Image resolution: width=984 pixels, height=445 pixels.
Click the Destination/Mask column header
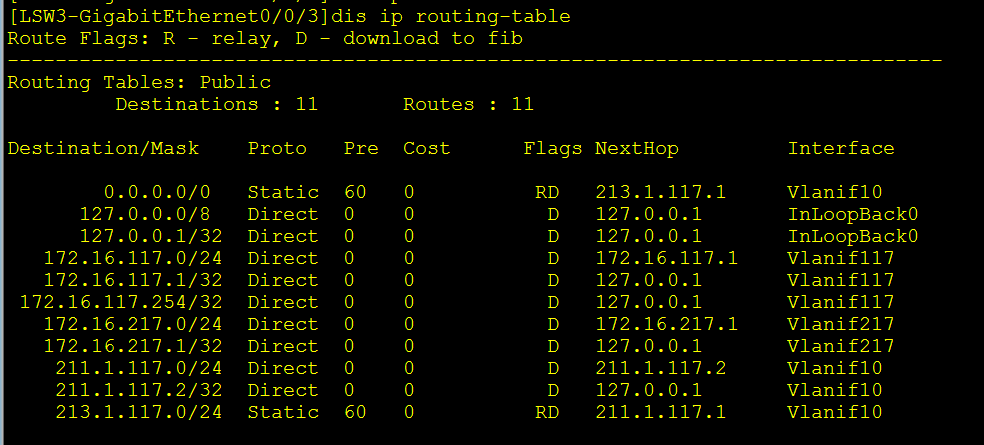(x=103, y=148)
